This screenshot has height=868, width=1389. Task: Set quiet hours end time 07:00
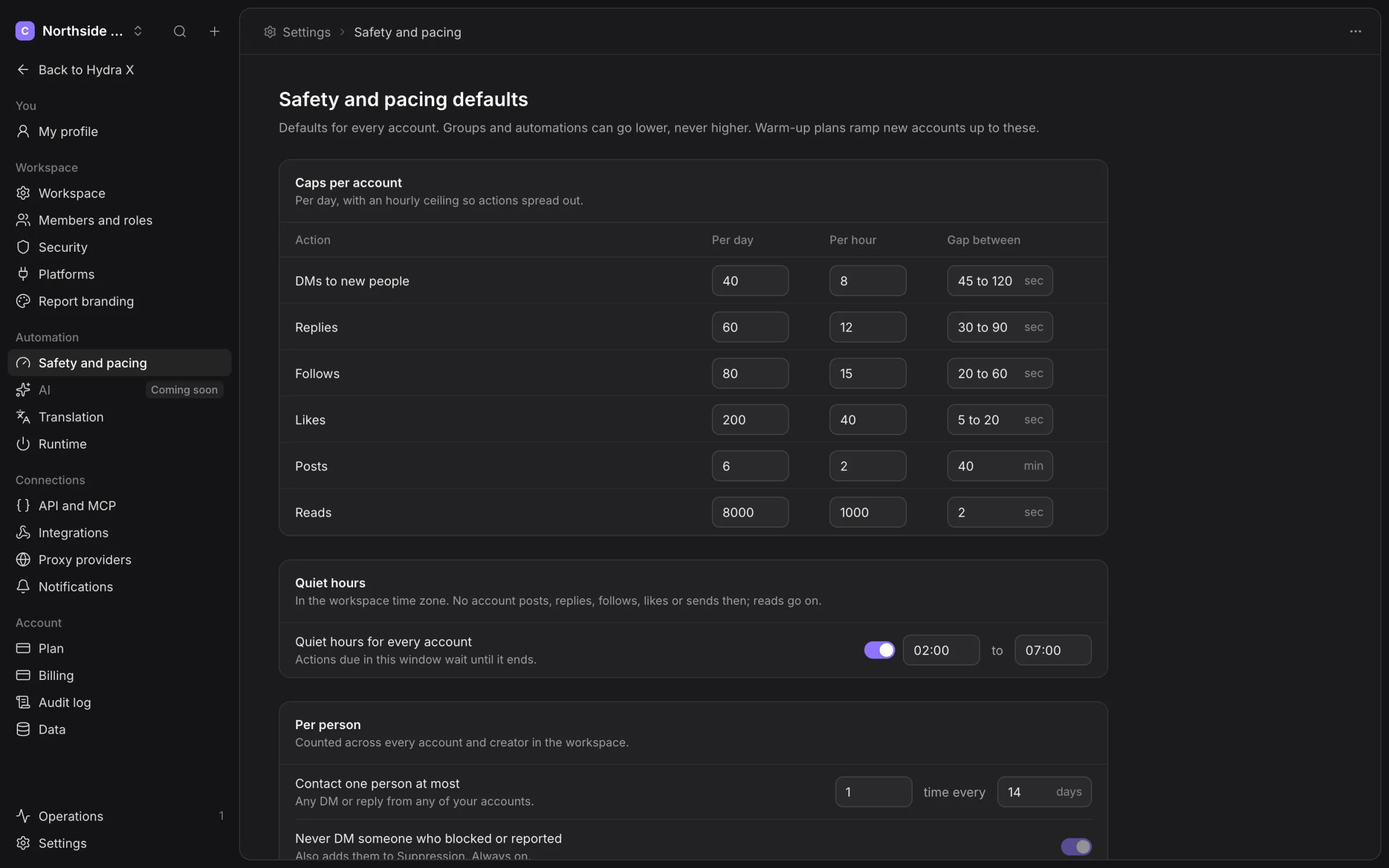[1053, 650]
